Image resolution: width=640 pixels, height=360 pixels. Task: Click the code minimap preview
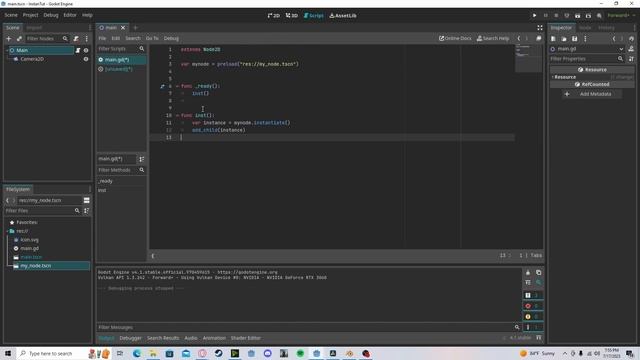(528, 58)
